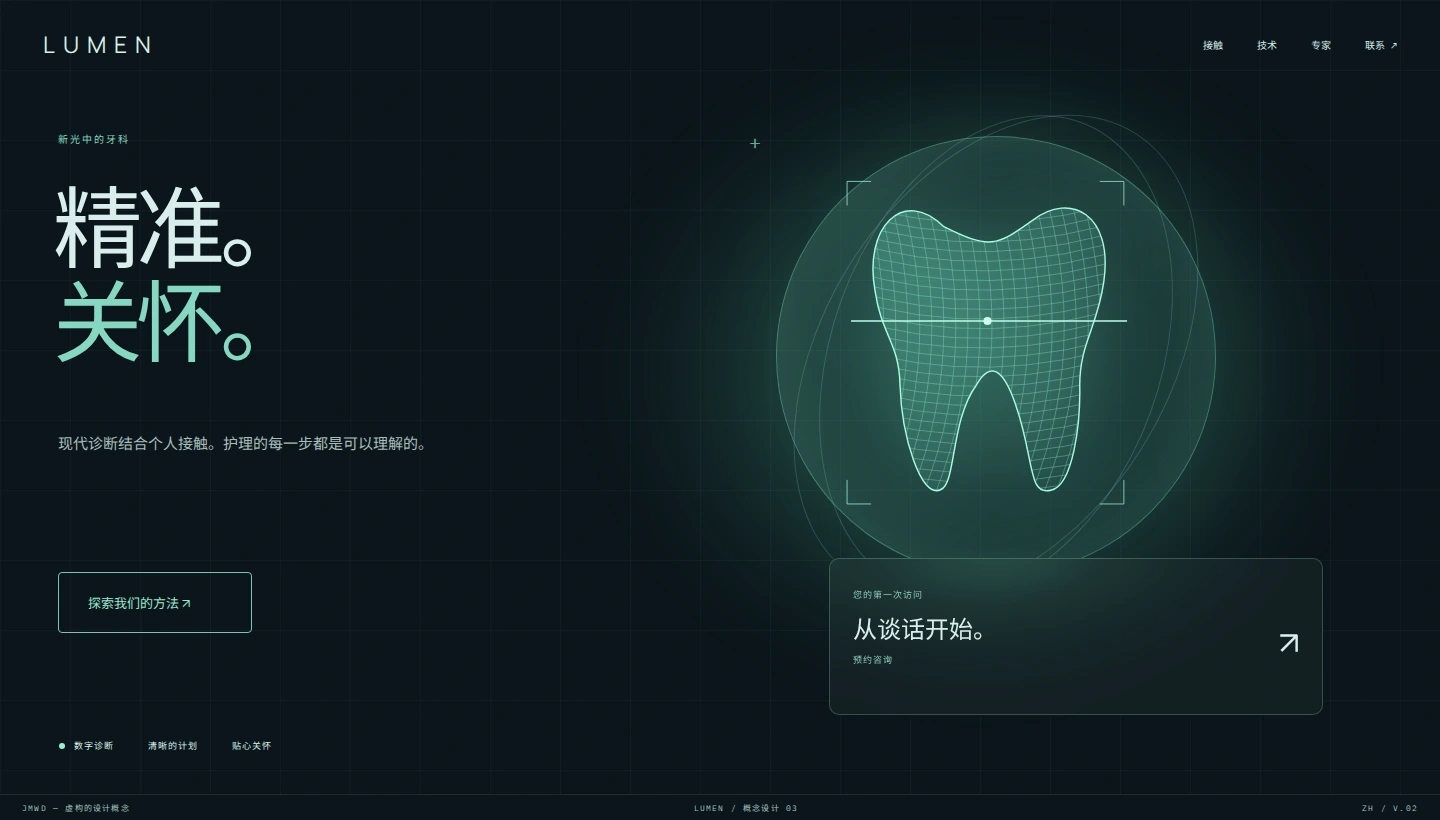
Task: Open the 接触 navigation item
Action: pyautogui.click(x=1213, y=45)
